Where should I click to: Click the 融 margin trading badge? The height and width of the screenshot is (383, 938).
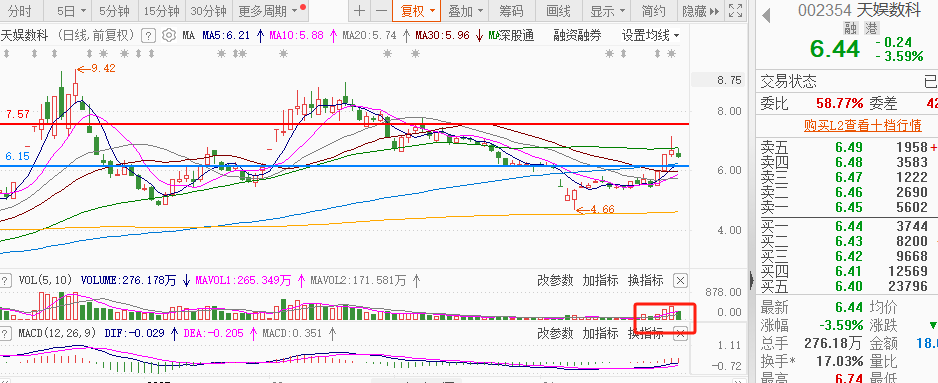click(851, 28)
